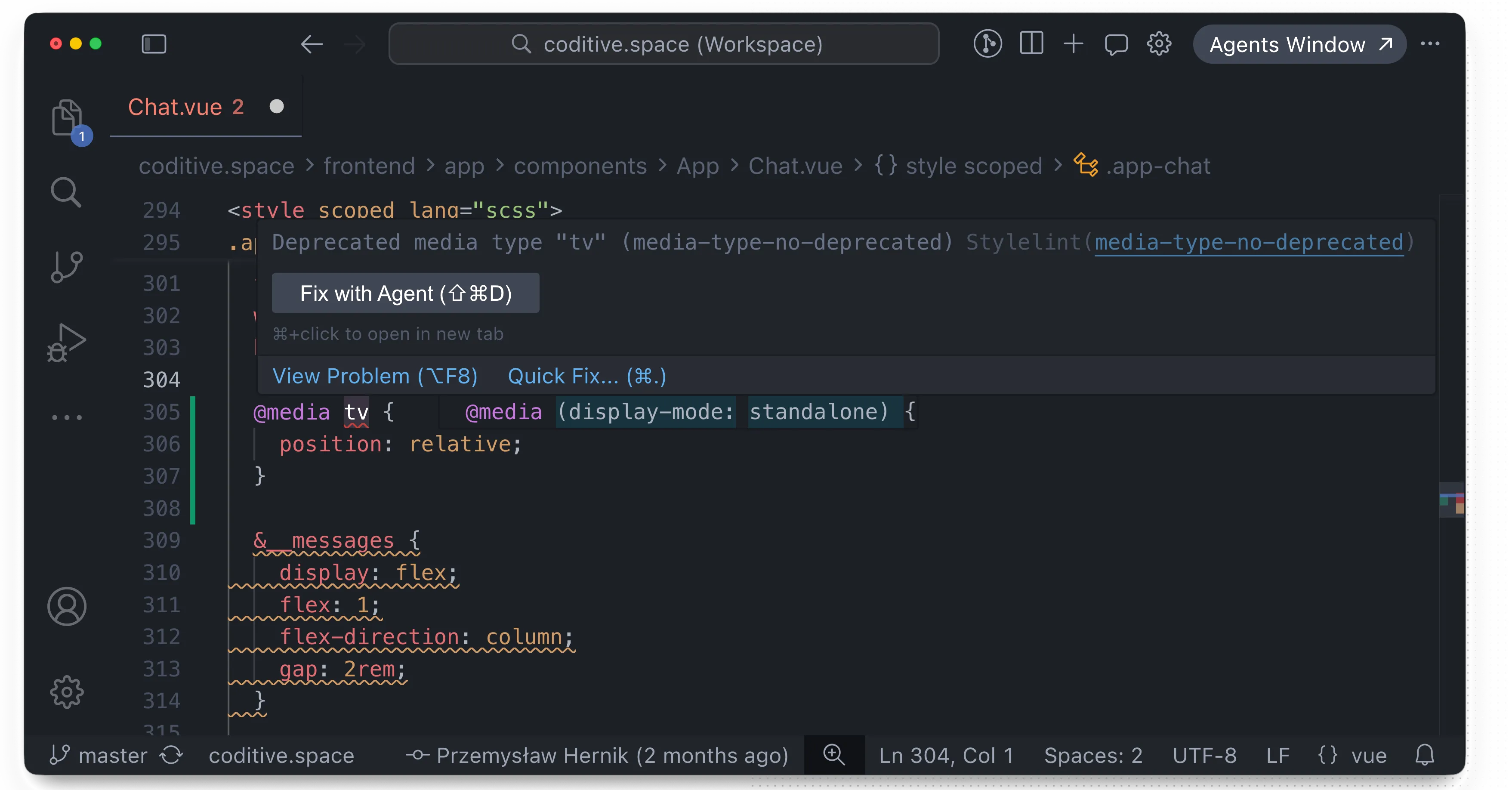Go forward with the right arrow
This screenshot has height=790, width=1512.
click(x=354, y=44)
